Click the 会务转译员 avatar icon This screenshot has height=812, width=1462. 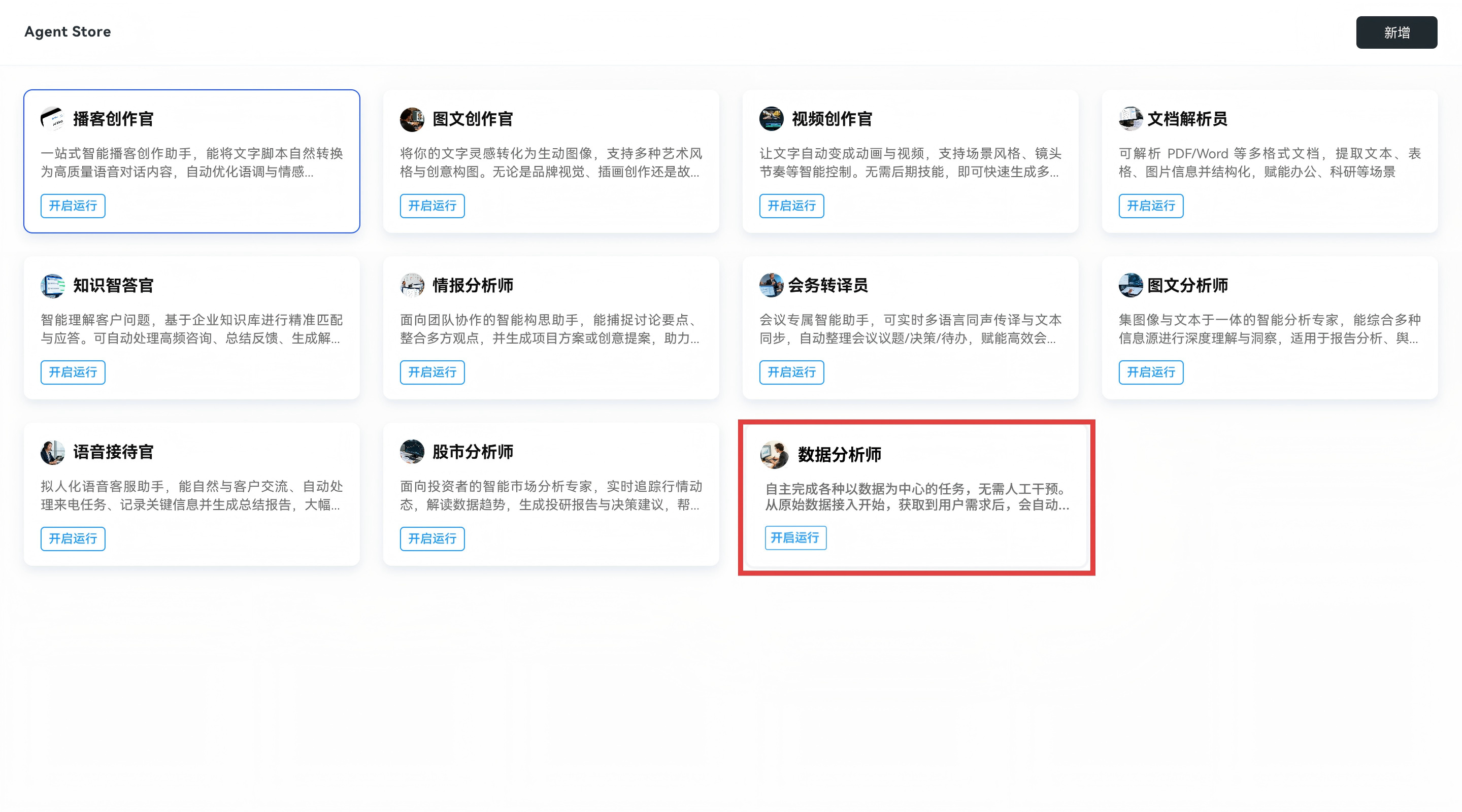(x=771, y=285)
